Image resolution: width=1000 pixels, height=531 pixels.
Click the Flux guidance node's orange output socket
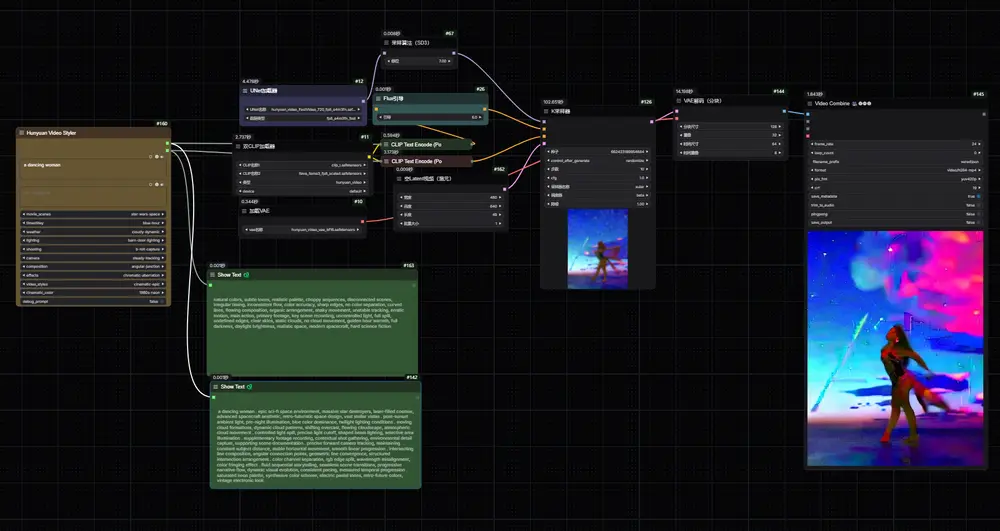485,109
